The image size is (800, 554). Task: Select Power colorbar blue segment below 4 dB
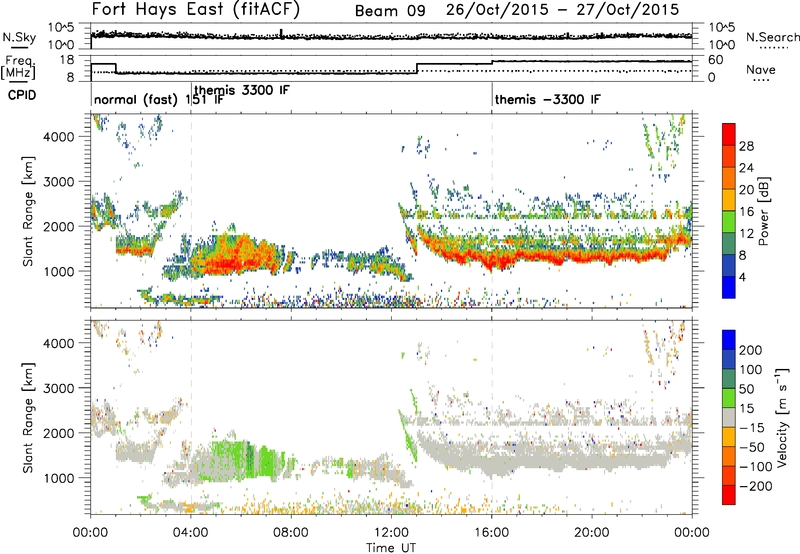click(729, 287)
